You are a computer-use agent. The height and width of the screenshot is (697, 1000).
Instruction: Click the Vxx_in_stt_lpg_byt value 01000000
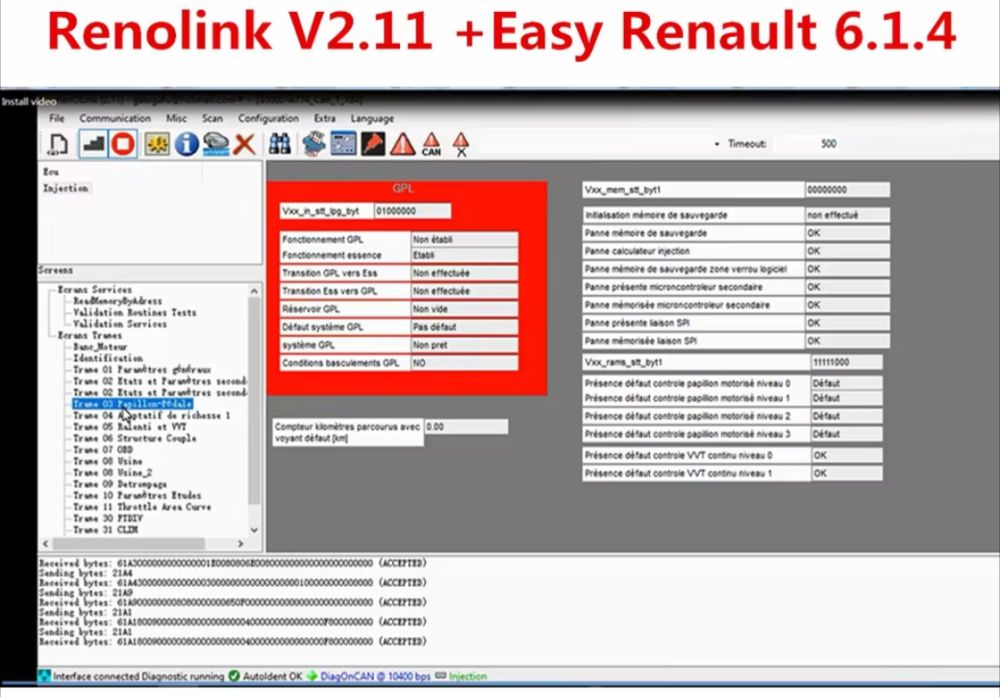pos(413,211)
